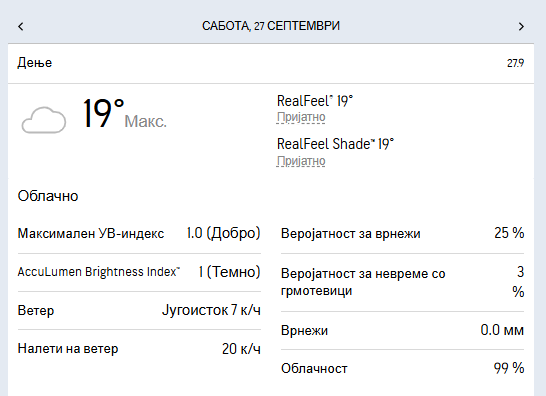
Task: Click the cloudy weather icon
Action: point(44,120)
